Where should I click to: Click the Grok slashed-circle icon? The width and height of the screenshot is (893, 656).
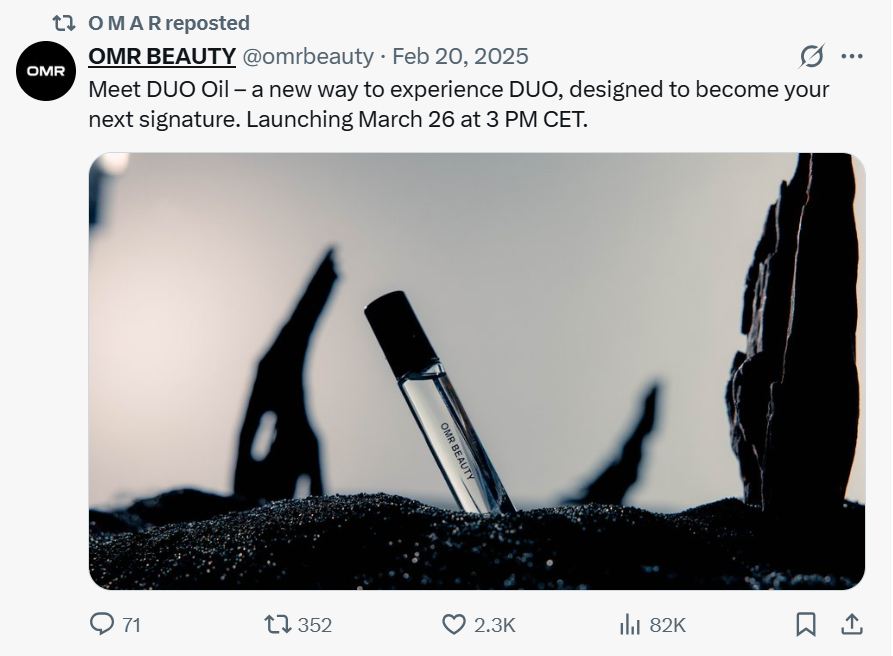coord(812,56)
